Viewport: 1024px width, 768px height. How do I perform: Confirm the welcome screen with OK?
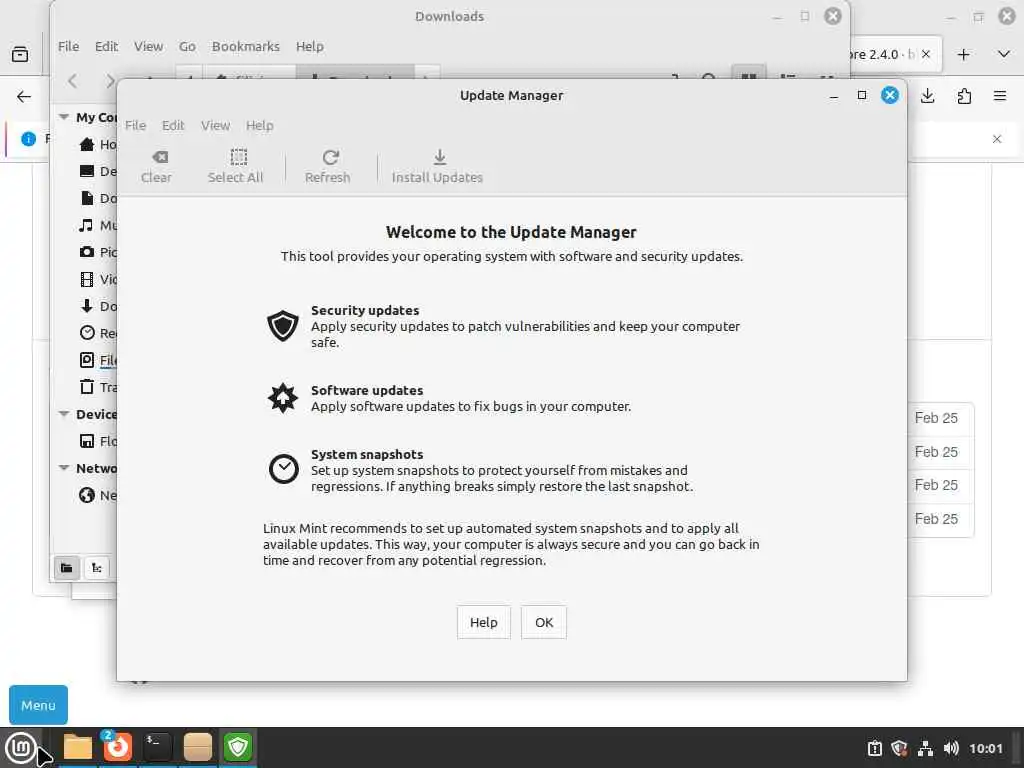tap(544, 622)
